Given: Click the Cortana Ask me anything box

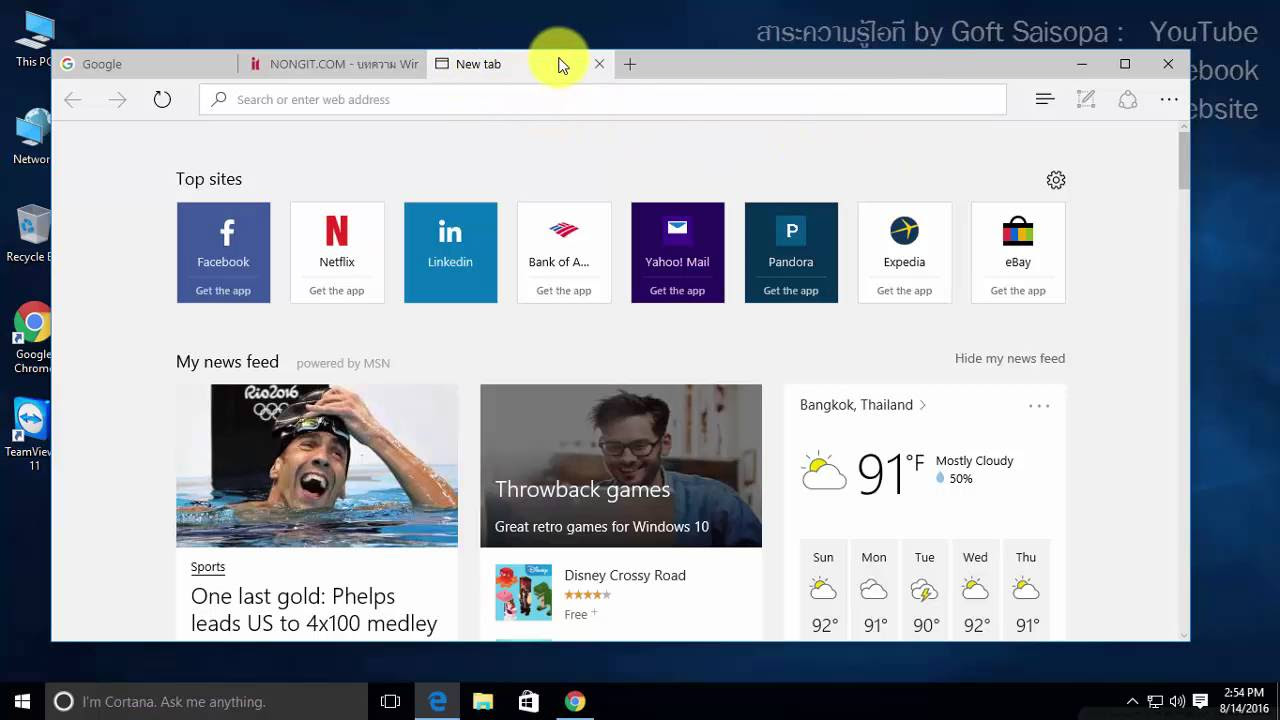Looking at the screenshot, I should tap(208, 702).
